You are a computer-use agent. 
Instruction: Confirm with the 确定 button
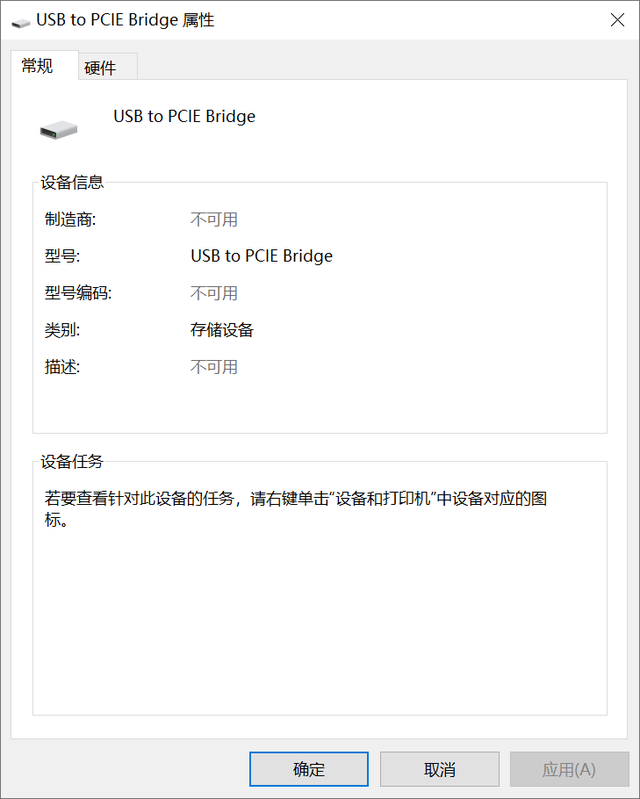coord(309,769)
